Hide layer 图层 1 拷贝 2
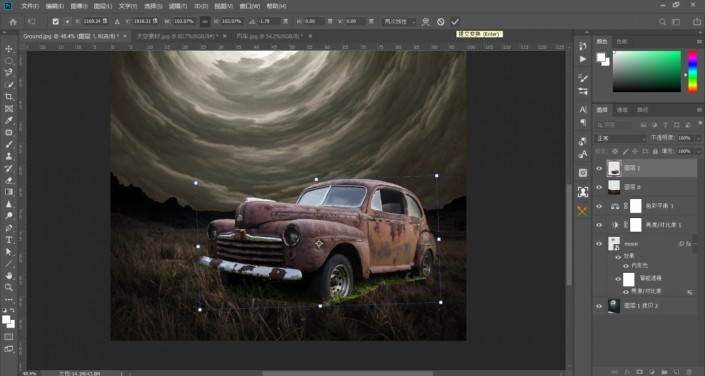 (x=599, y=306)
